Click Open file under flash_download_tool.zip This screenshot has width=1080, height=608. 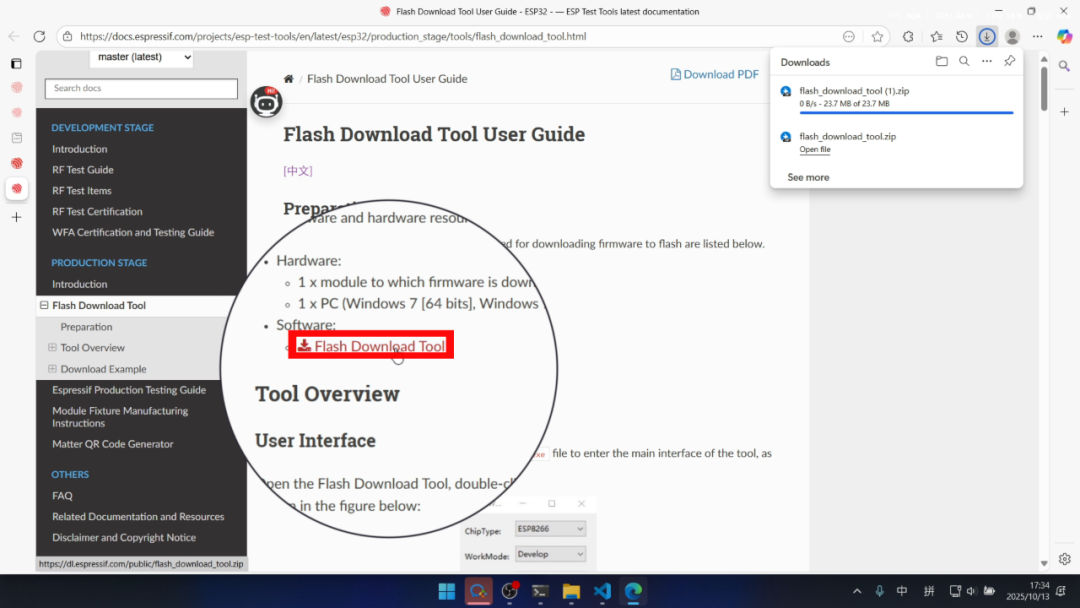[x=815, y=150]
